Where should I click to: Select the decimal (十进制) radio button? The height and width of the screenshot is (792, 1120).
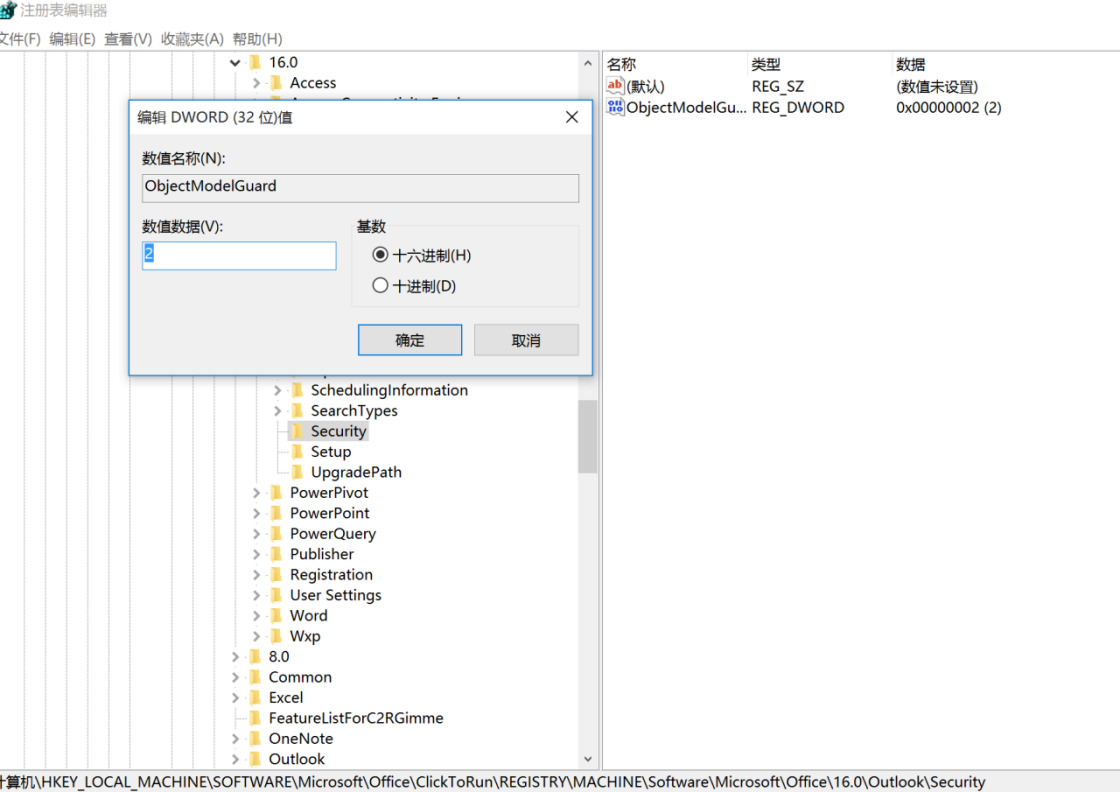(380, 286)
